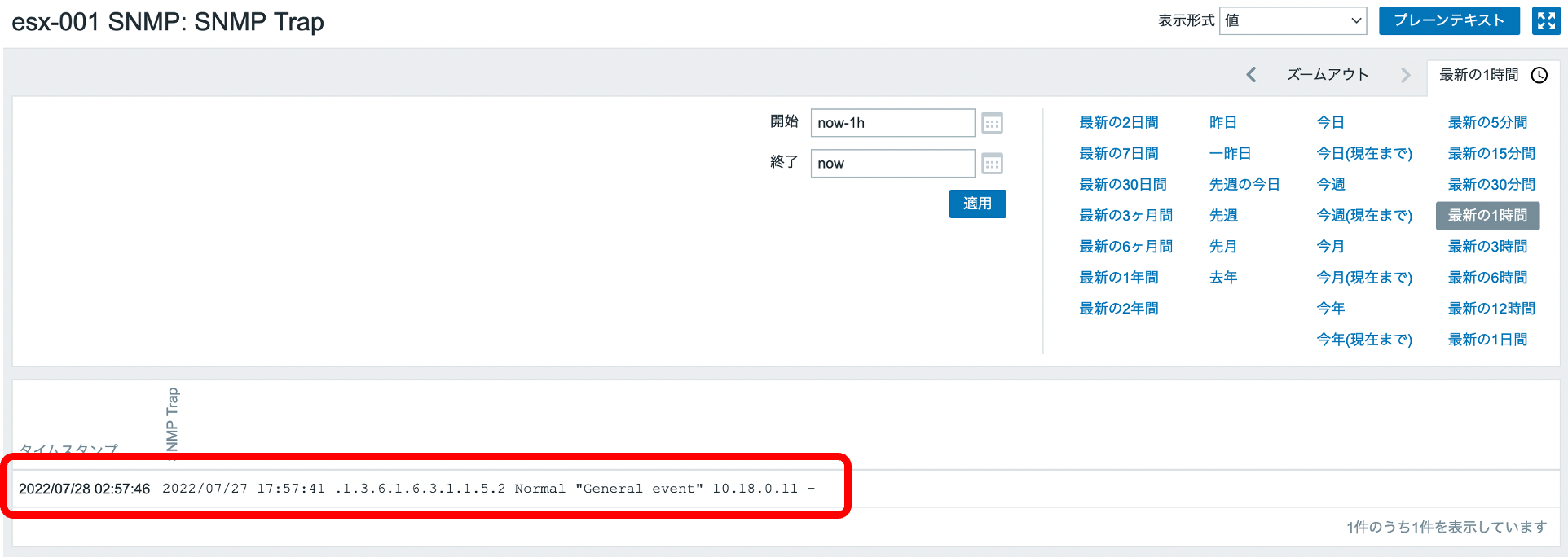1568x557 pixels.
Task: Set range to 最新の3時間
Action: coord(1487,246)
